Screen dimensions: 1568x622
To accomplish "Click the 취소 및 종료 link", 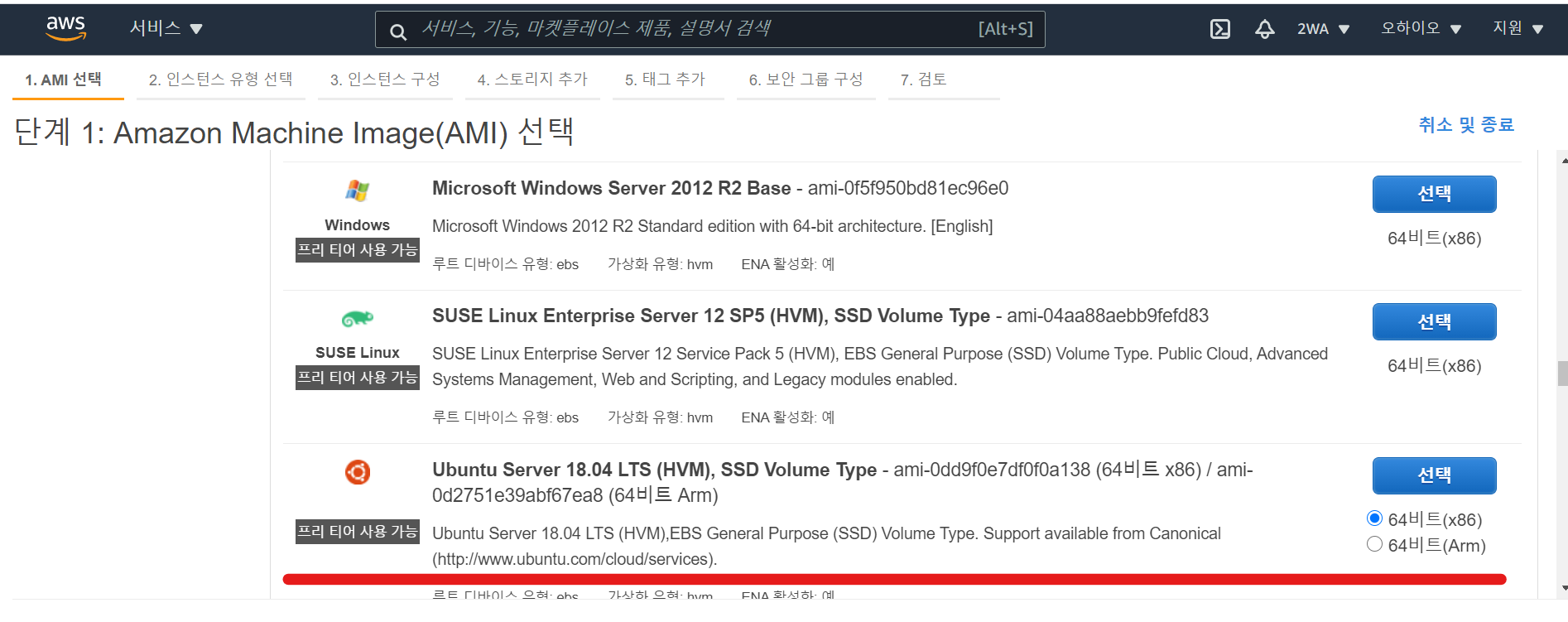I will 1466,125.
